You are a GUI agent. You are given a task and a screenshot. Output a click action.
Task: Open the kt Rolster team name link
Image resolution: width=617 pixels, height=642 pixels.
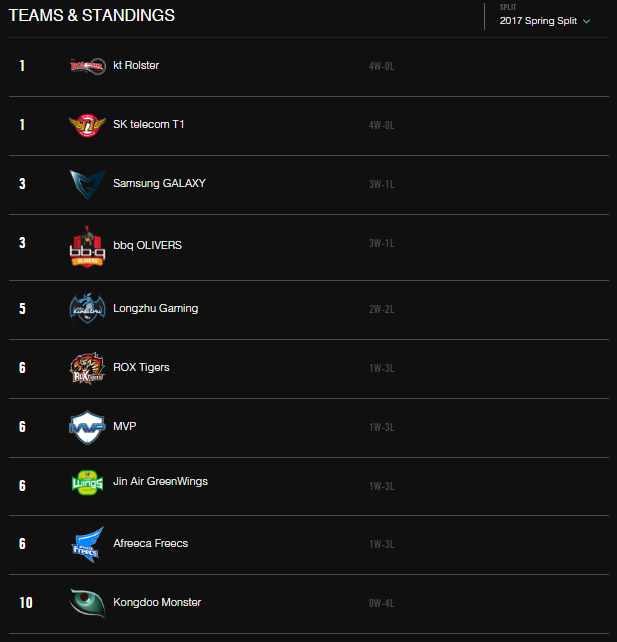pyautogui.click(x=136, y=66)
